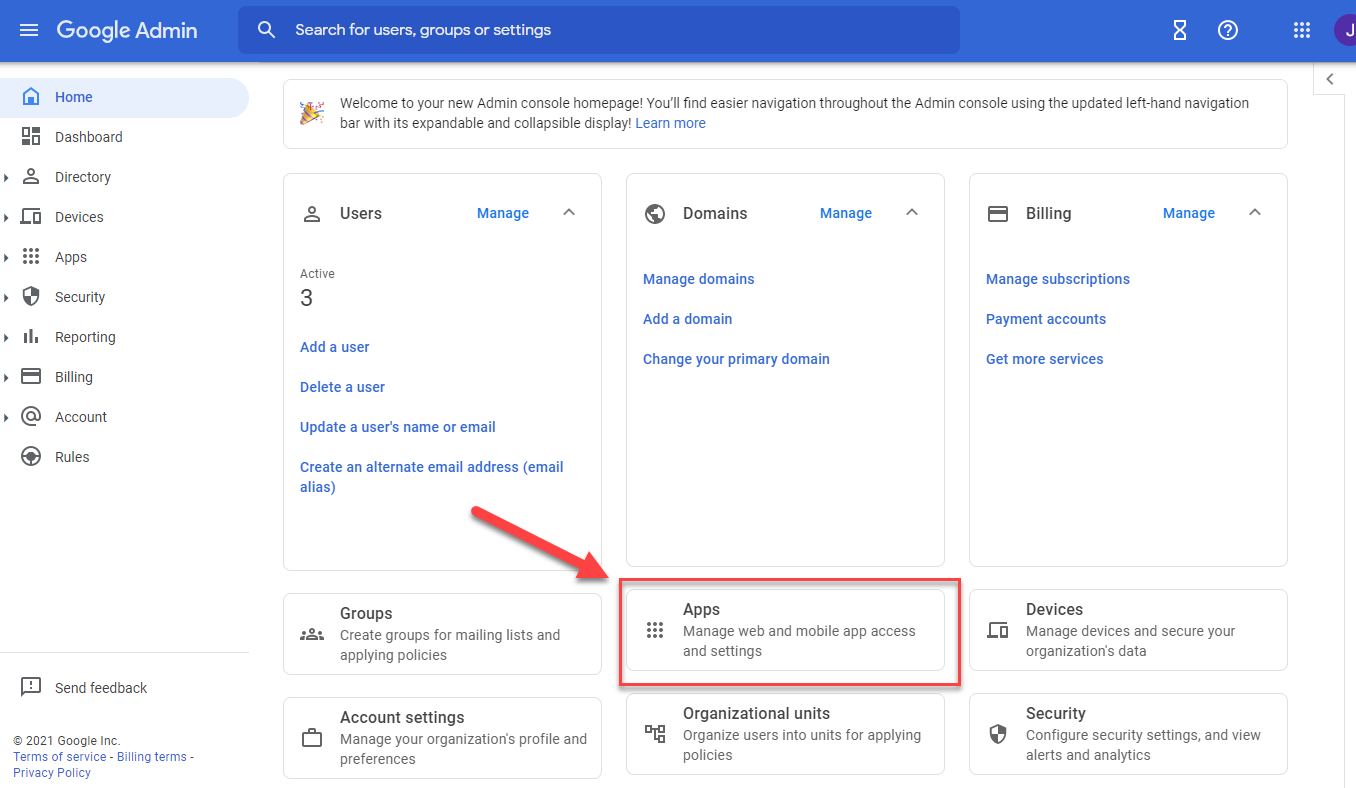1356x788 pixels.
Task: Expand the Billing sidebar section arrow
Action: point(6,378)
